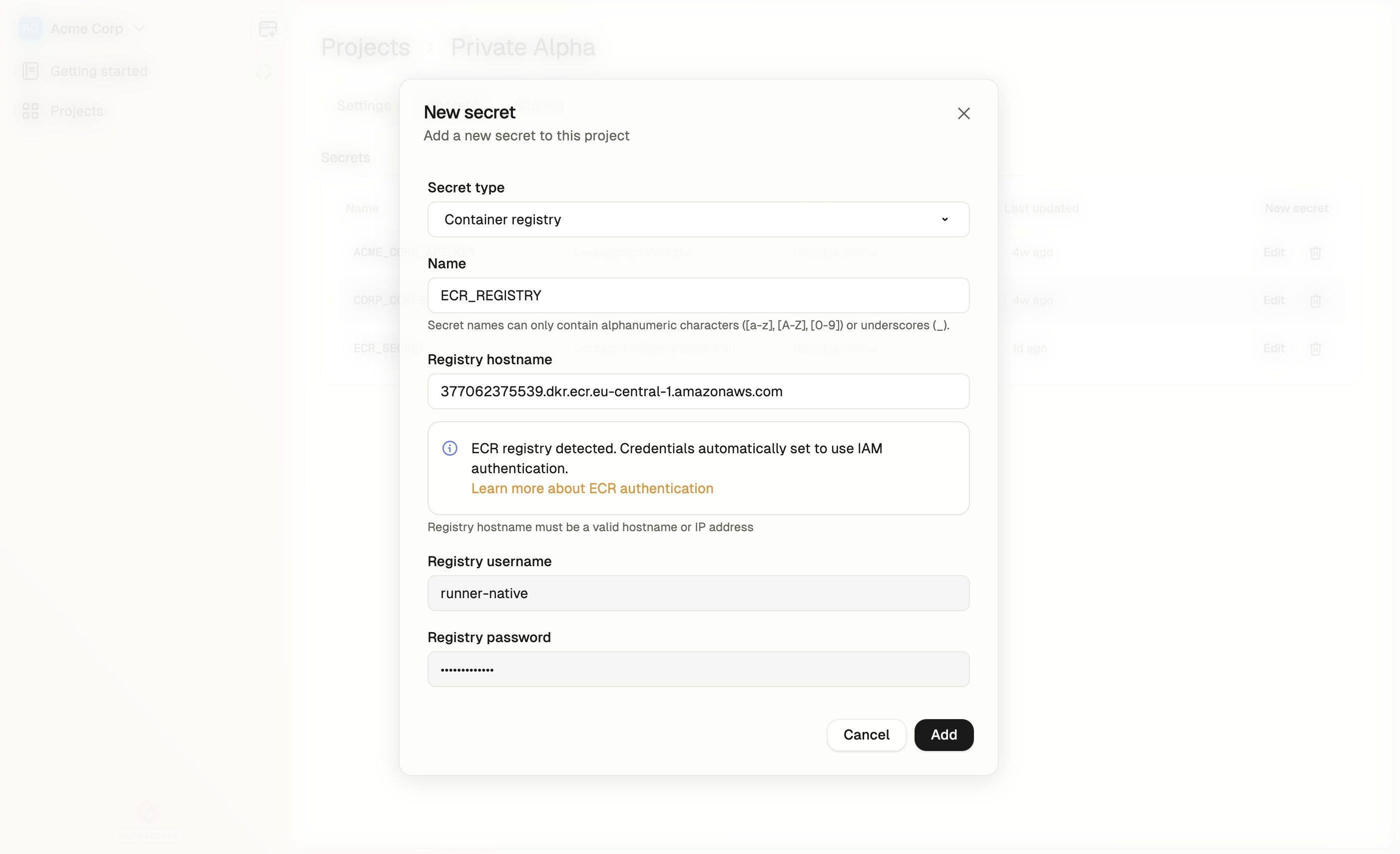The height and width of the screenshot is (854, 1400).
Task: Cancel the new secret dialog
Action: coord(866,735)
